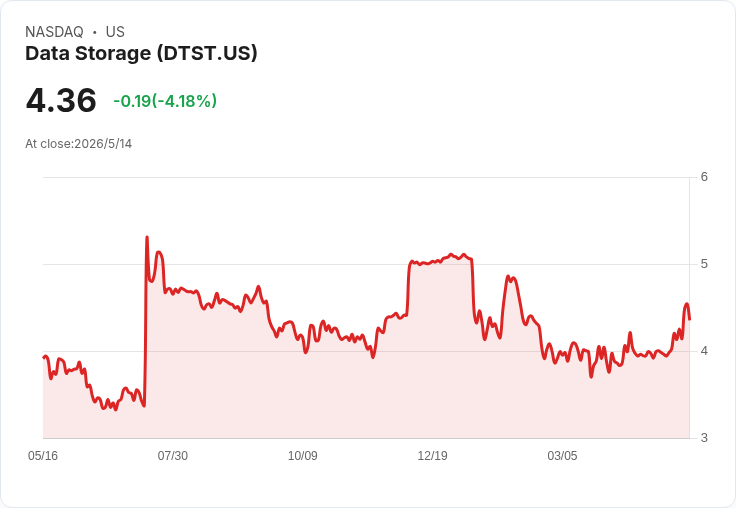This screenshot has height=508, width=736.
Task: Click the 10/09 date axis label
Action: pos(302,456)
